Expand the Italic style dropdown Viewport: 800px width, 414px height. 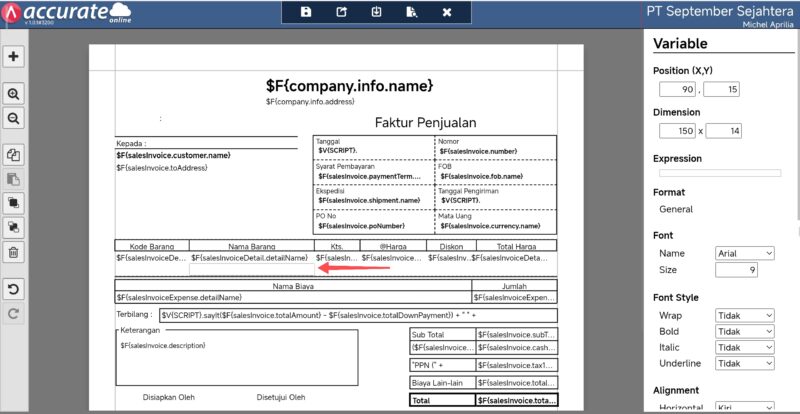pos(745,347)
